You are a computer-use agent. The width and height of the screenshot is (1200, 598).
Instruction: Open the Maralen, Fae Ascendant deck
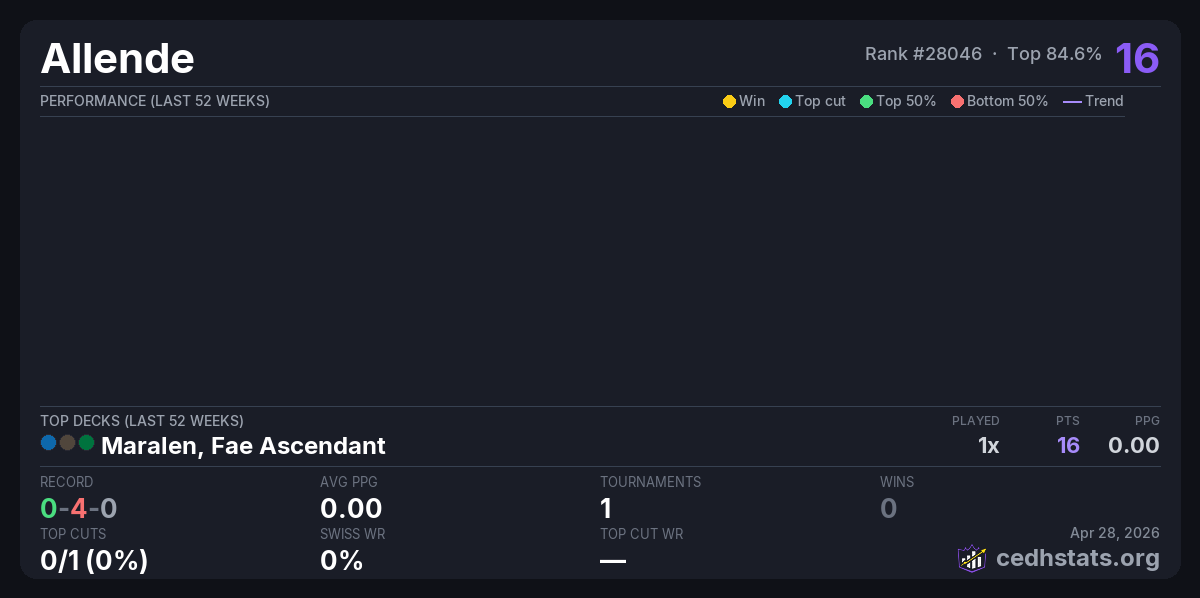click(x=243, y=446)
